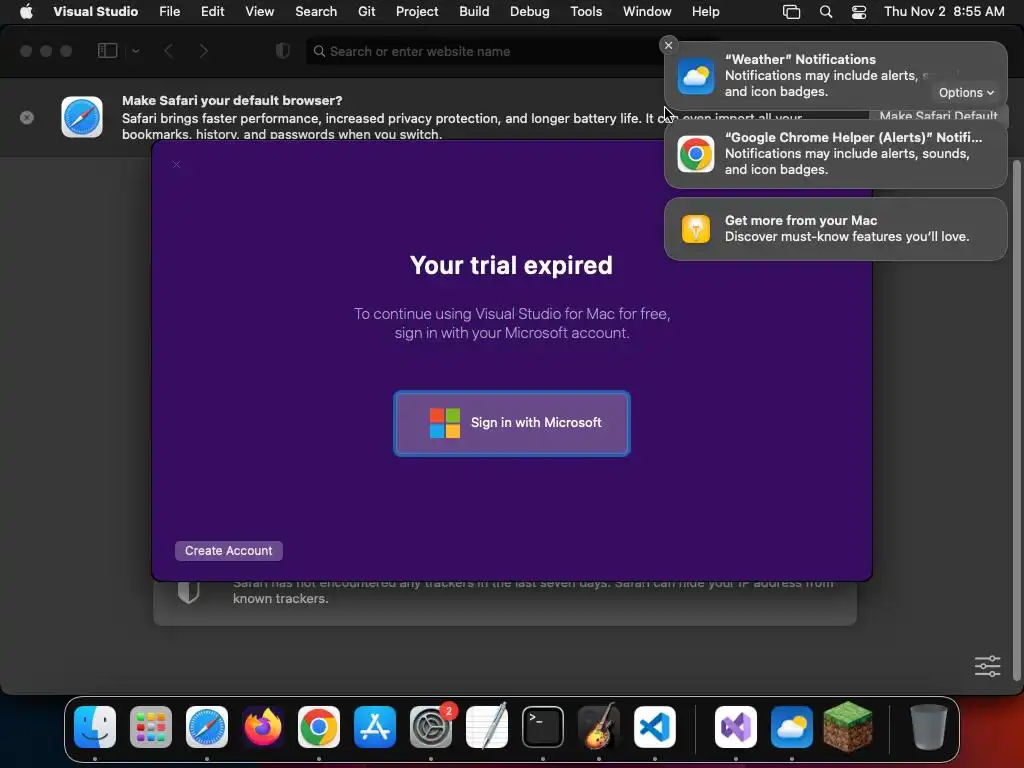Open the Search menu in menu bar
Screen dimensions: 1024x768
pos(316,12)
